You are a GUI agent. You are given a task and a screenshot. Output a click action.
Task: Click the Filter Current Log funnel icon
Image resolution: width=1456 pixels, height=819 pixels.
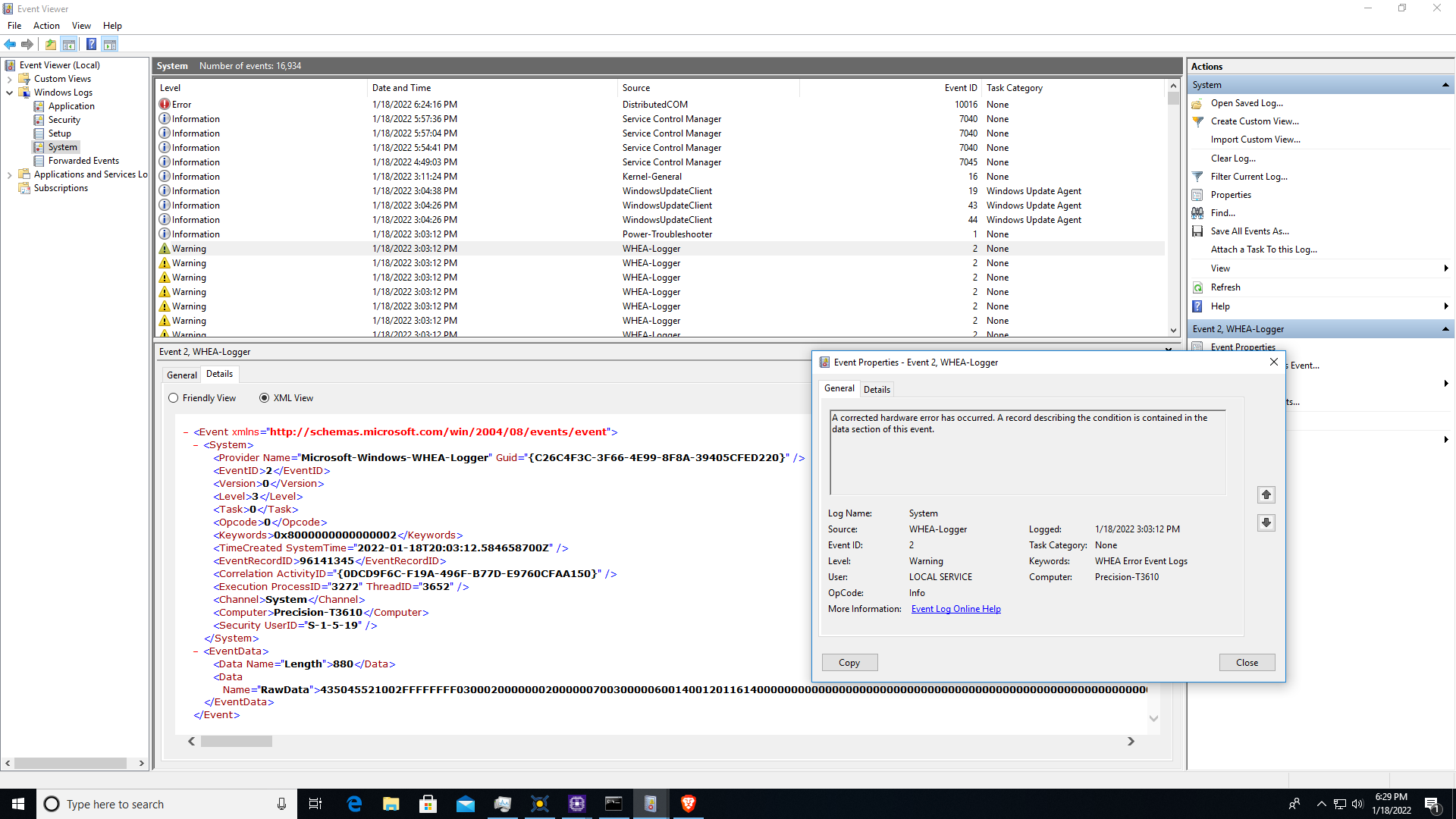[1197, 177]
